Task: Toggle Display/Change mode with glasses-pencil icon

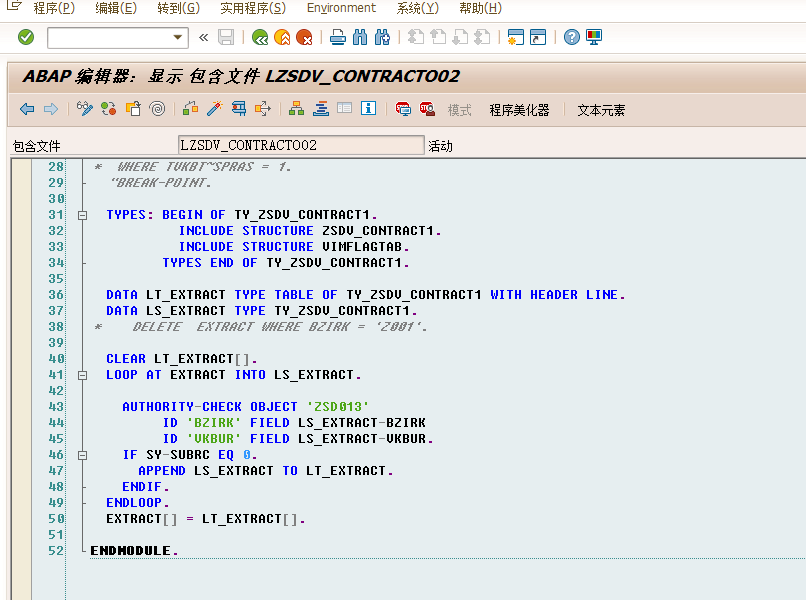Action: pos(85,109)
